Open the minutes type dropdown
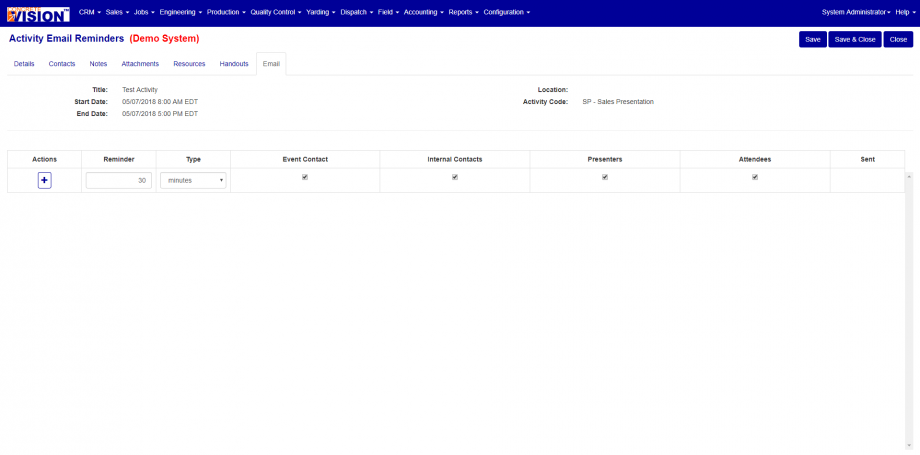 coord(193,180)
